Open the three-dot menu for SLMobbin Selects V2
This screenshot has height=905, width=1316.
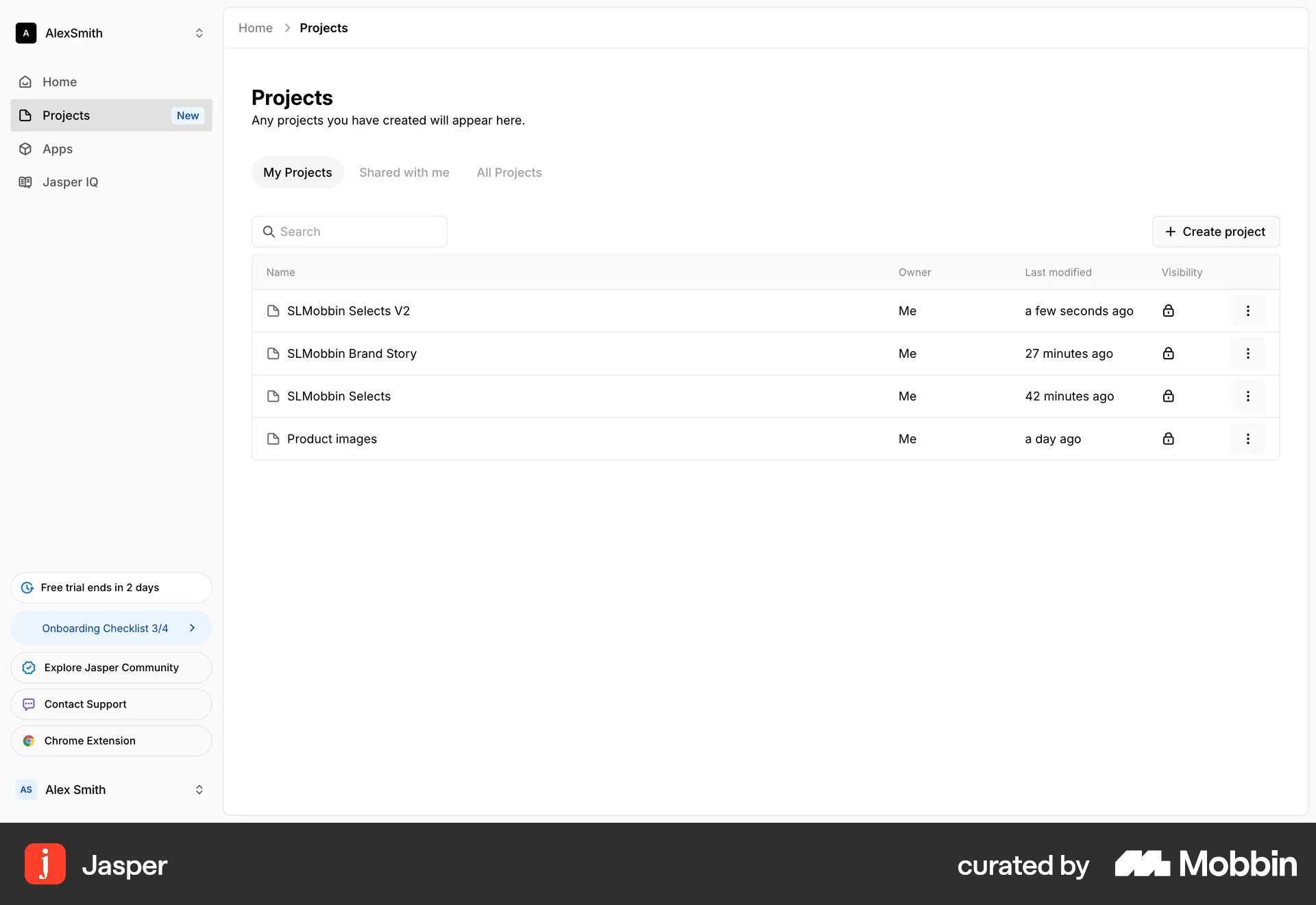1247,311
